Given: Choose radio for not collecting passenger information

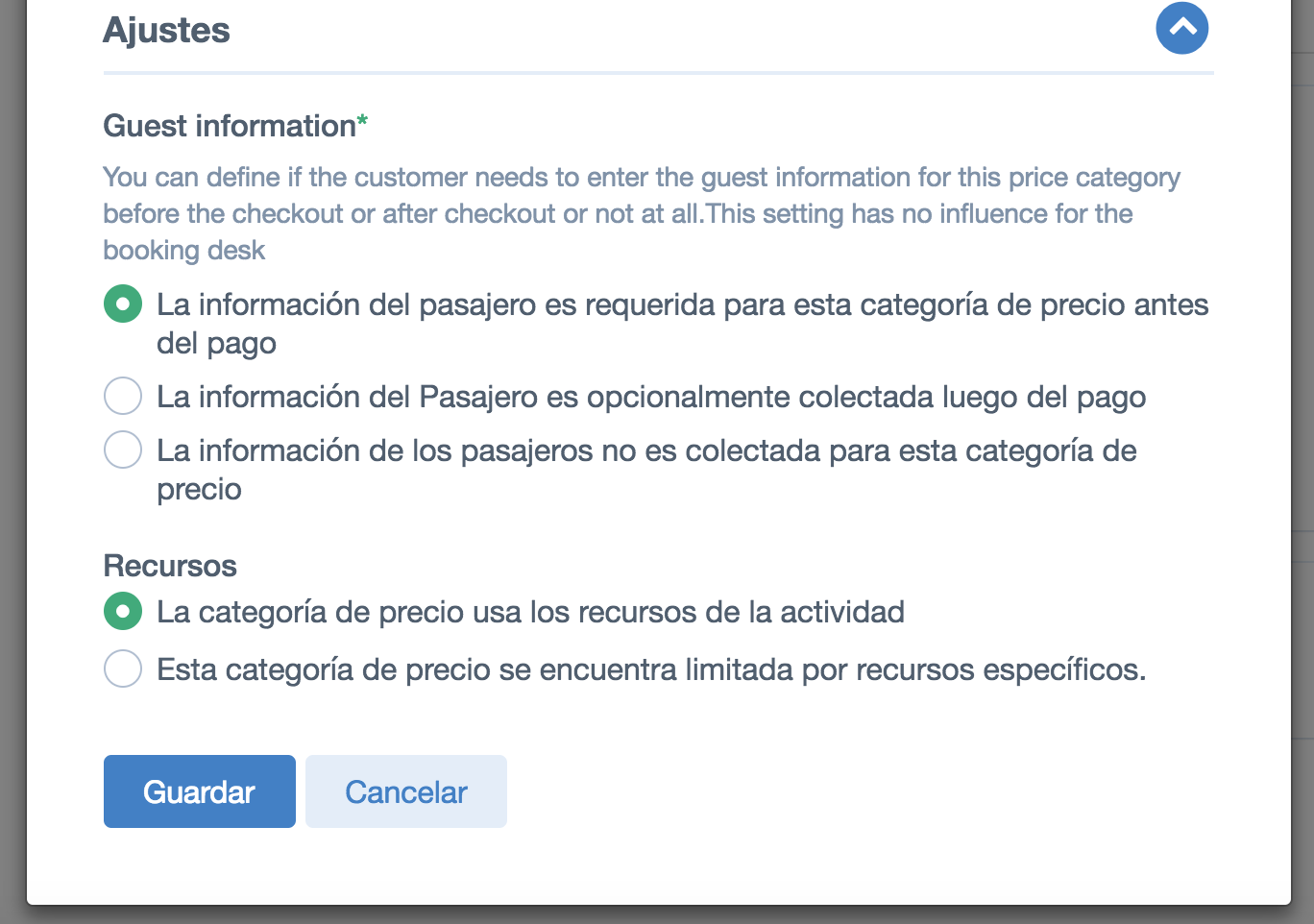Looking at the screenshot, I should pos(123,450).
